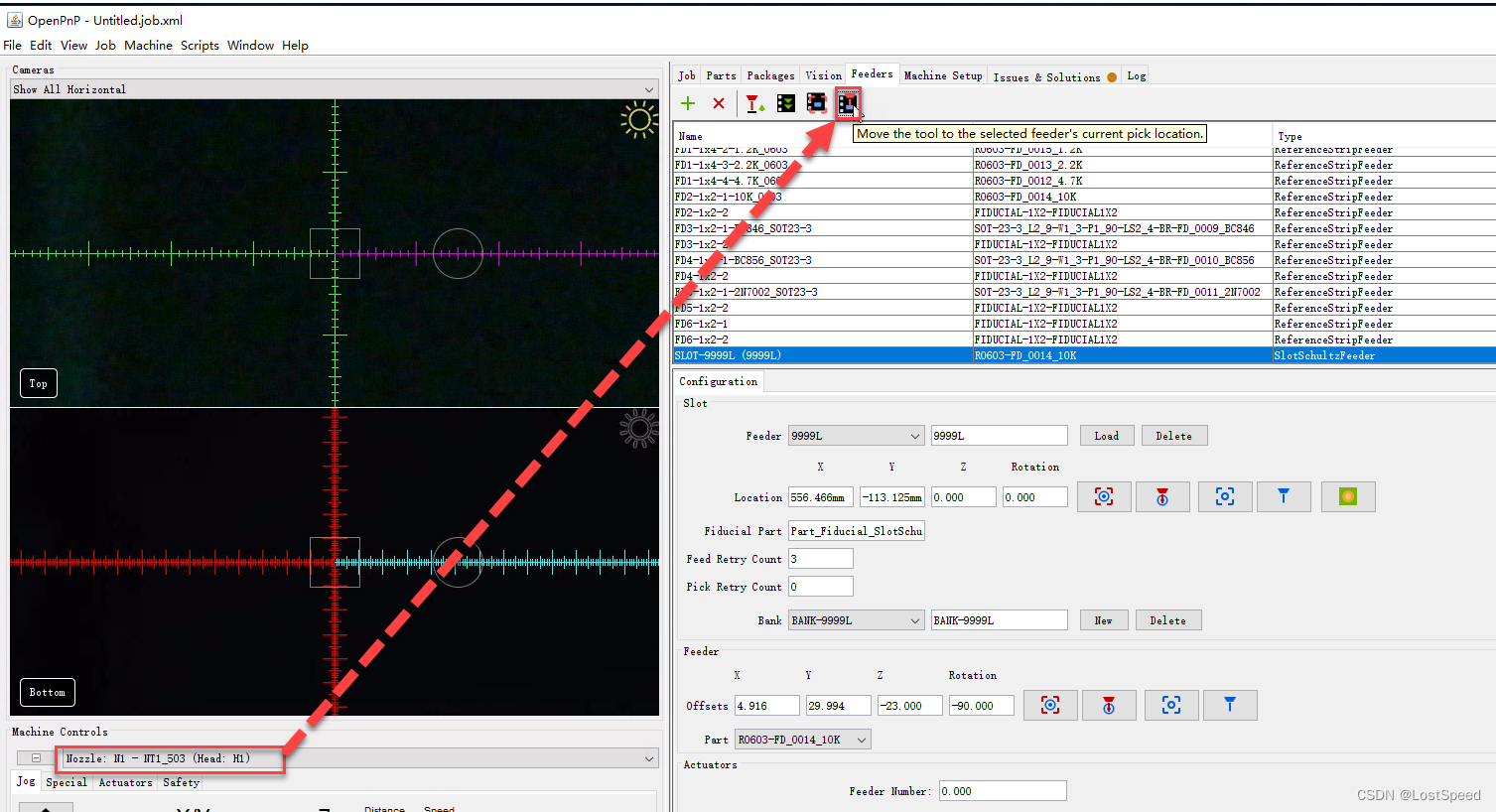The height and width of the screenshot is (812, 1496).
Task: Click the Location Y field -113.125mm
Action: tap(892, 497)
